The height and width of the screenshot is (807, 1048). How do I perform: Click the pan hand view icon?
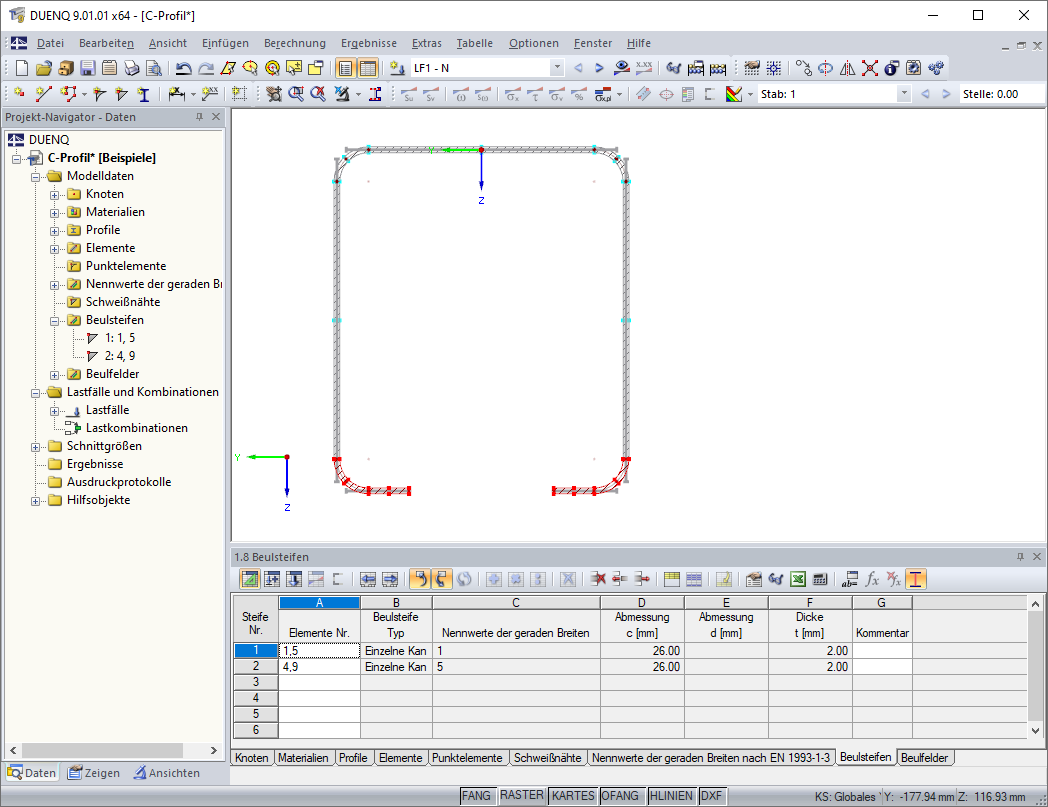pos(273,94)
